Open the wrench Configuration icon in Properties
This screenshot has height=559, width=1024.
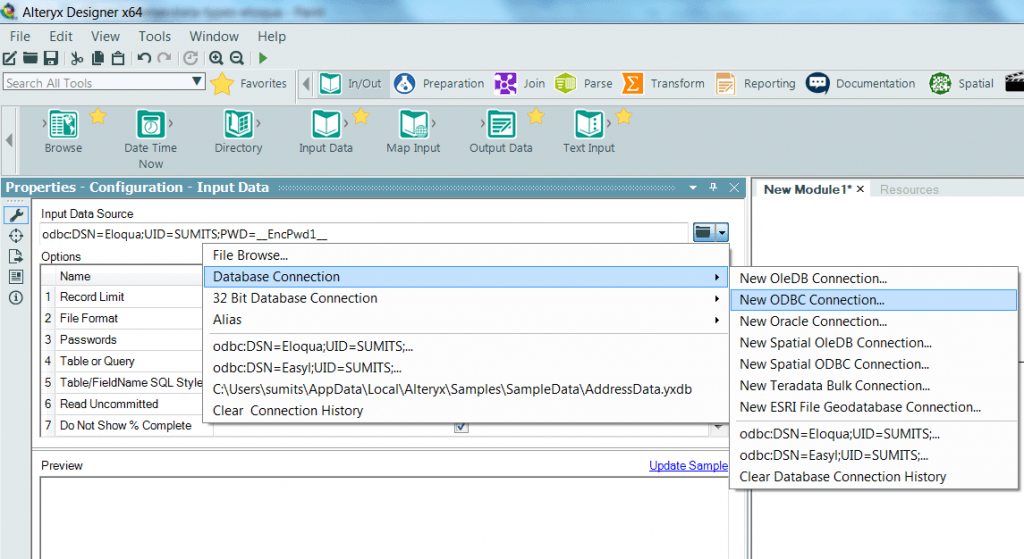(16, 215)
